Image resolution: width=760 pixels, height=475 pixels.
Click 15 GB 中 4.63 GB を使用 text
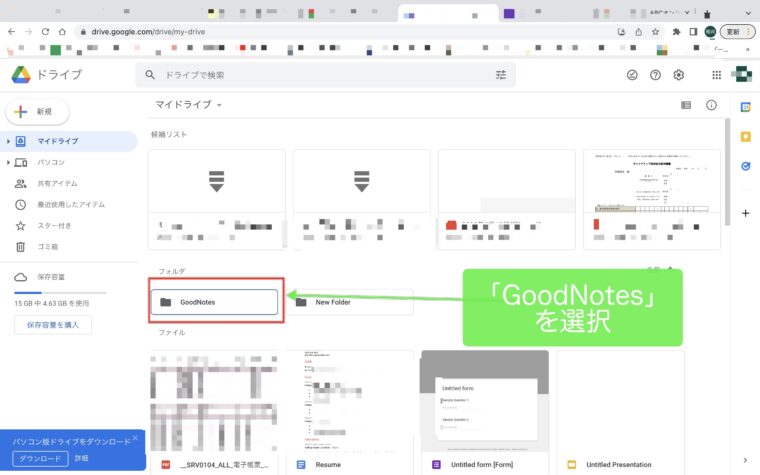(51, 303)
